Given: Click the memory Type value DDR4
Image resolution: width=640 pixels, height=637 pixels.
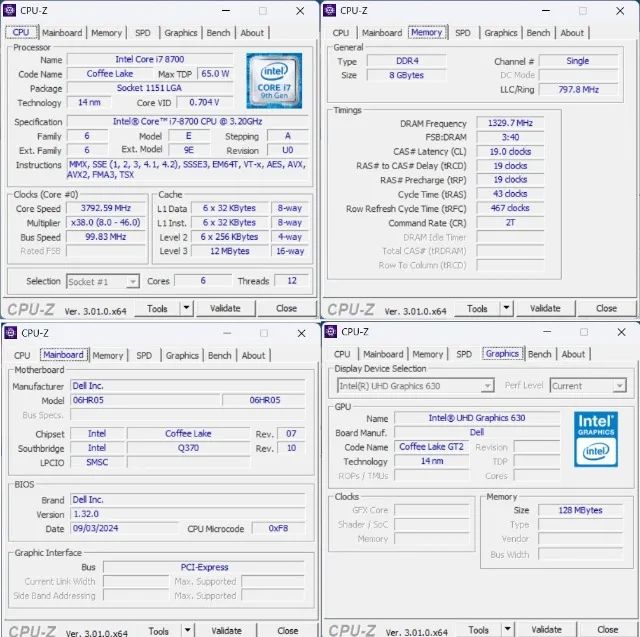Looking at the screenshot, I should pyautogui.click(x=407, y=61).
